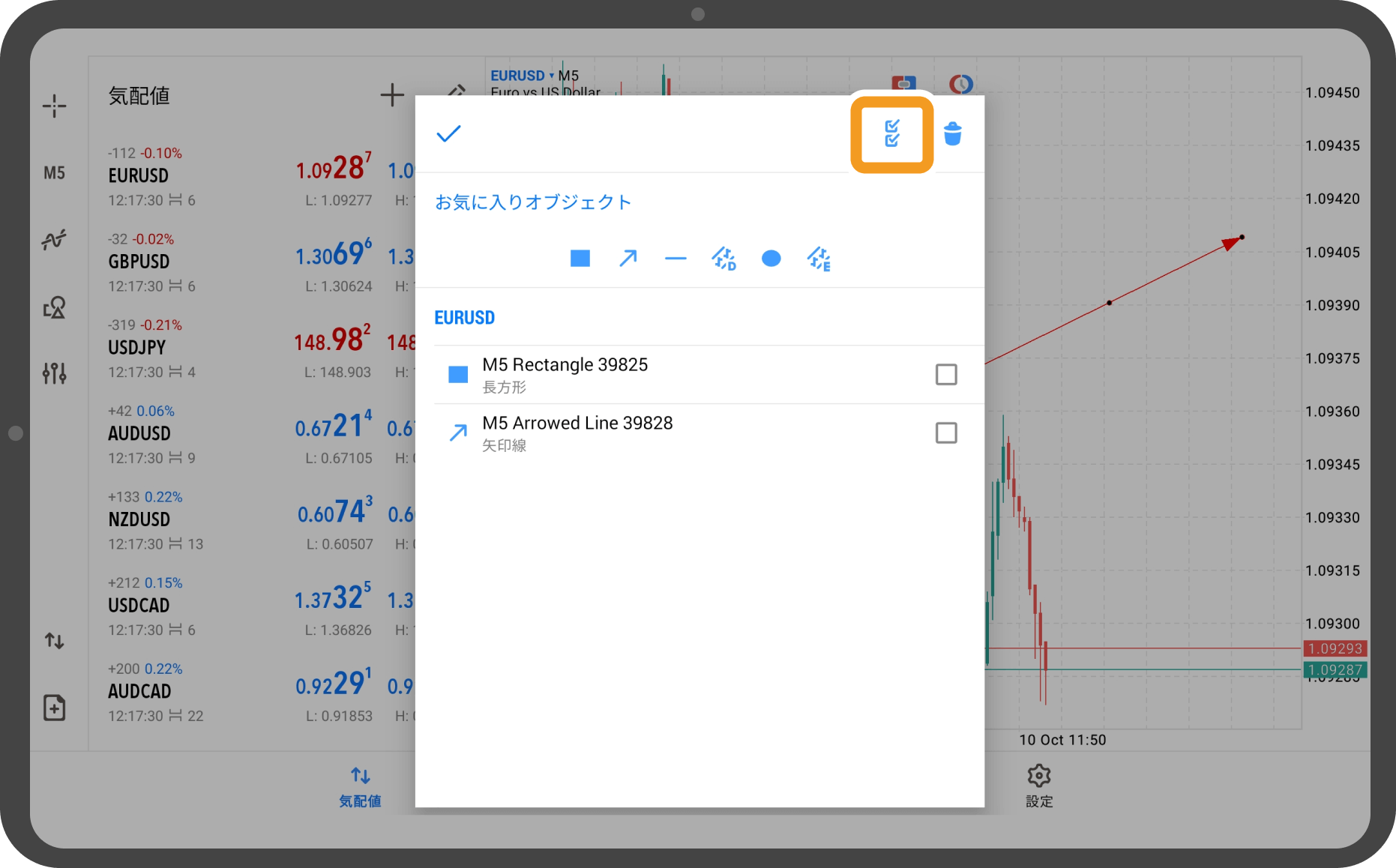Open the M5 timeframe selector

54,173
